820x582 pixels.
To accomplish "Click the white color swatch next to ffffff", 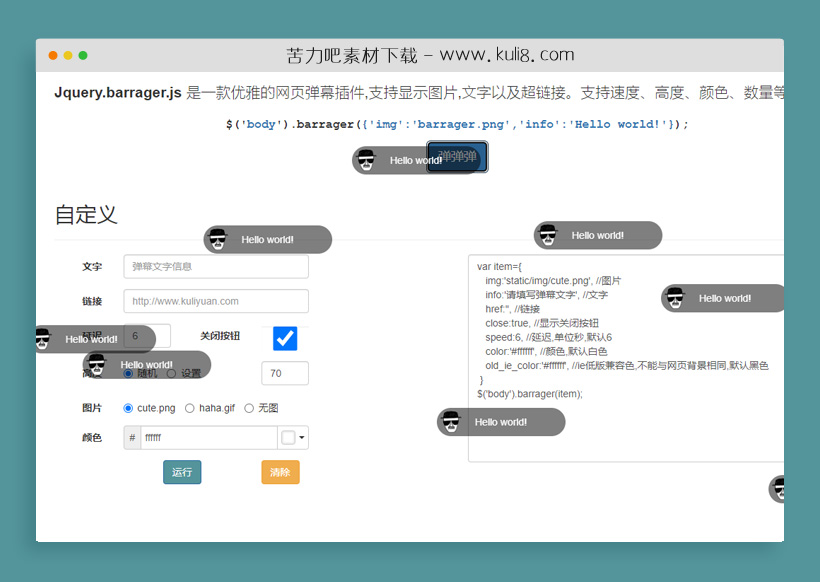I will click(x=287, y=437).
